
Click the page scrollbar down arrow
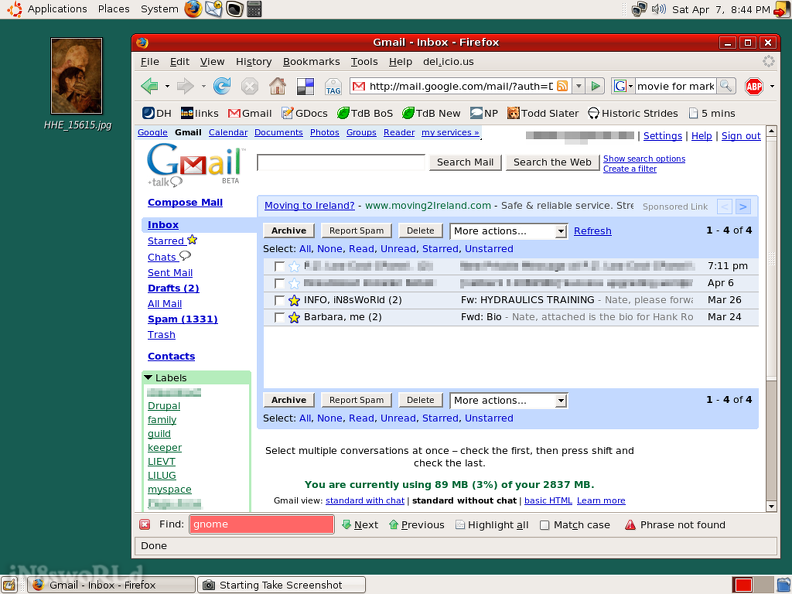coord(771,506)
